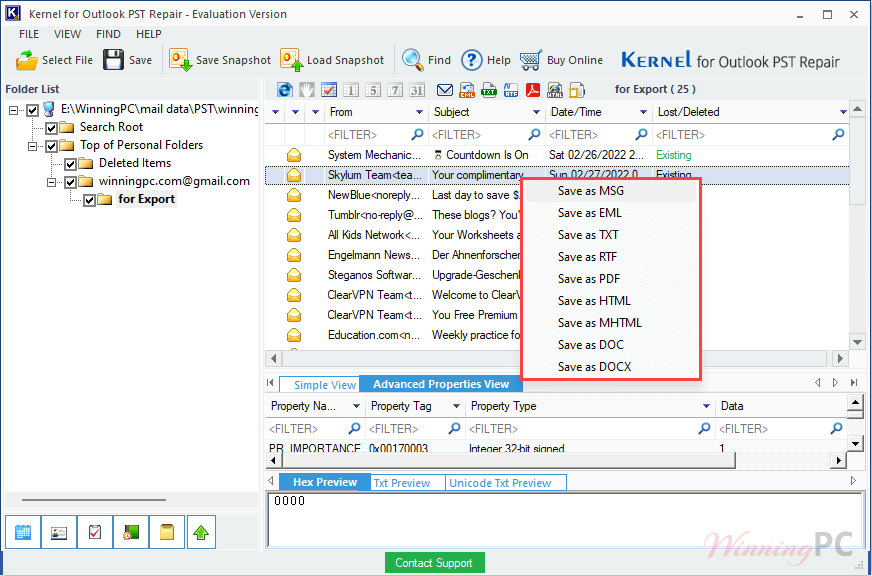
Task: Click the green up arrow icon
Action: click(201, 532)
